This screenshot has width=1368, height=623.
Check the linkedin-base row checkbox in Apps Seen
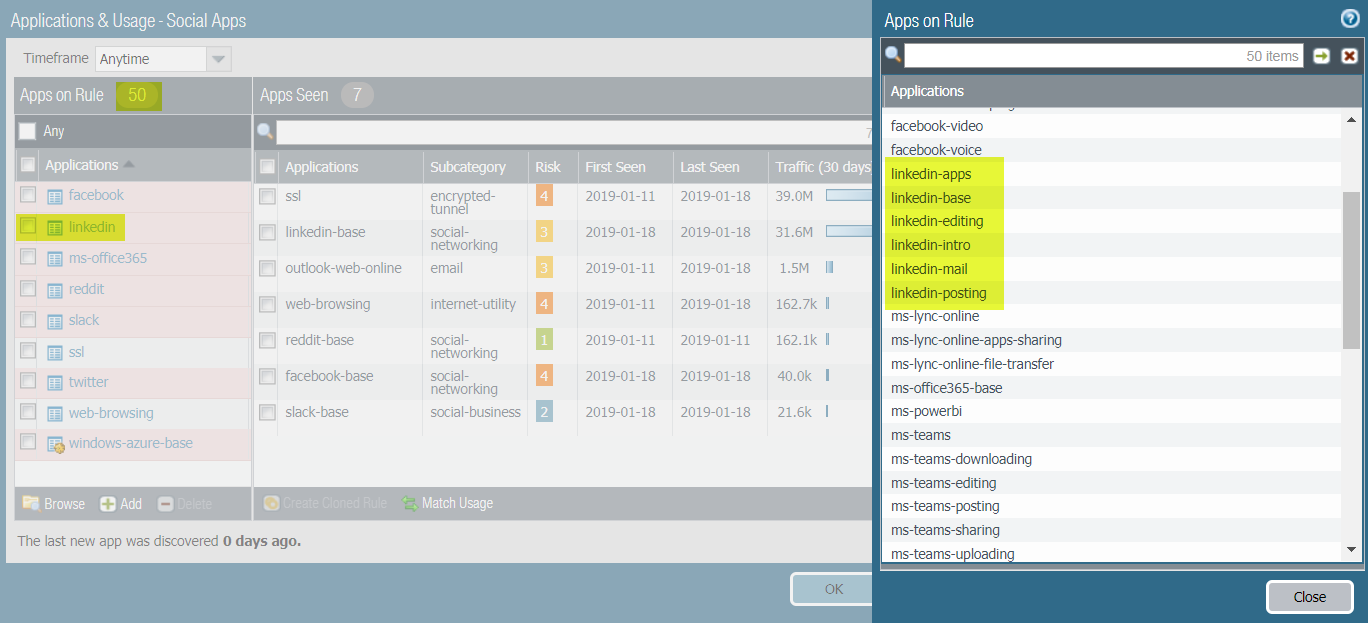(x=267, y=232)
